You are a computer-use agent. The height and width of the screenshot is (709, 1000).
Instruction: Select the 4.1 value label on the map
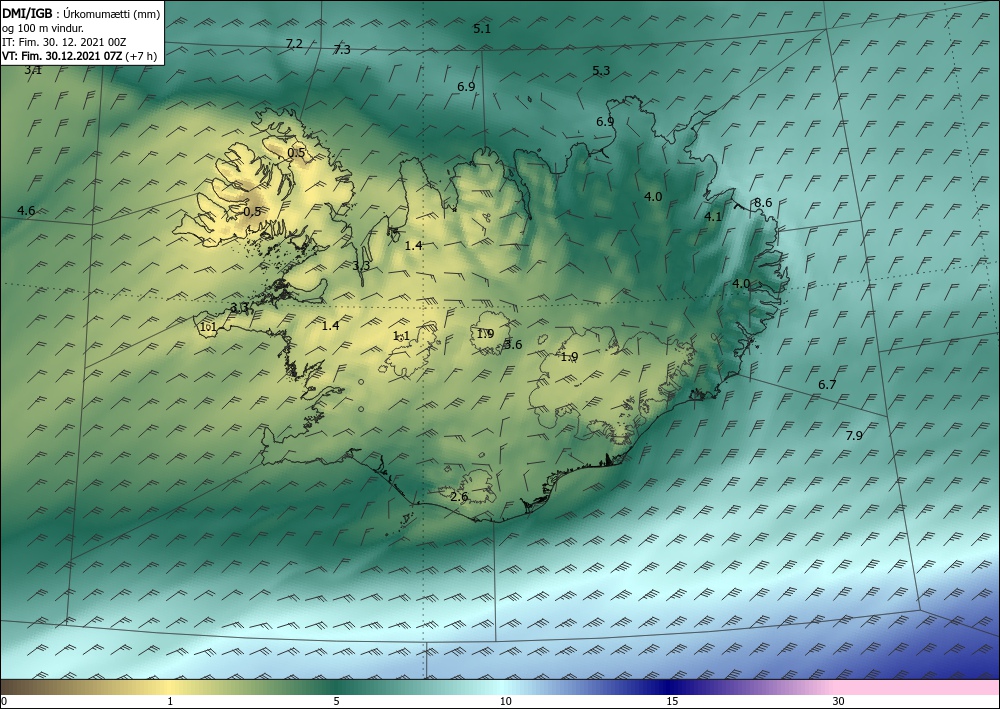tap(713, 217)
